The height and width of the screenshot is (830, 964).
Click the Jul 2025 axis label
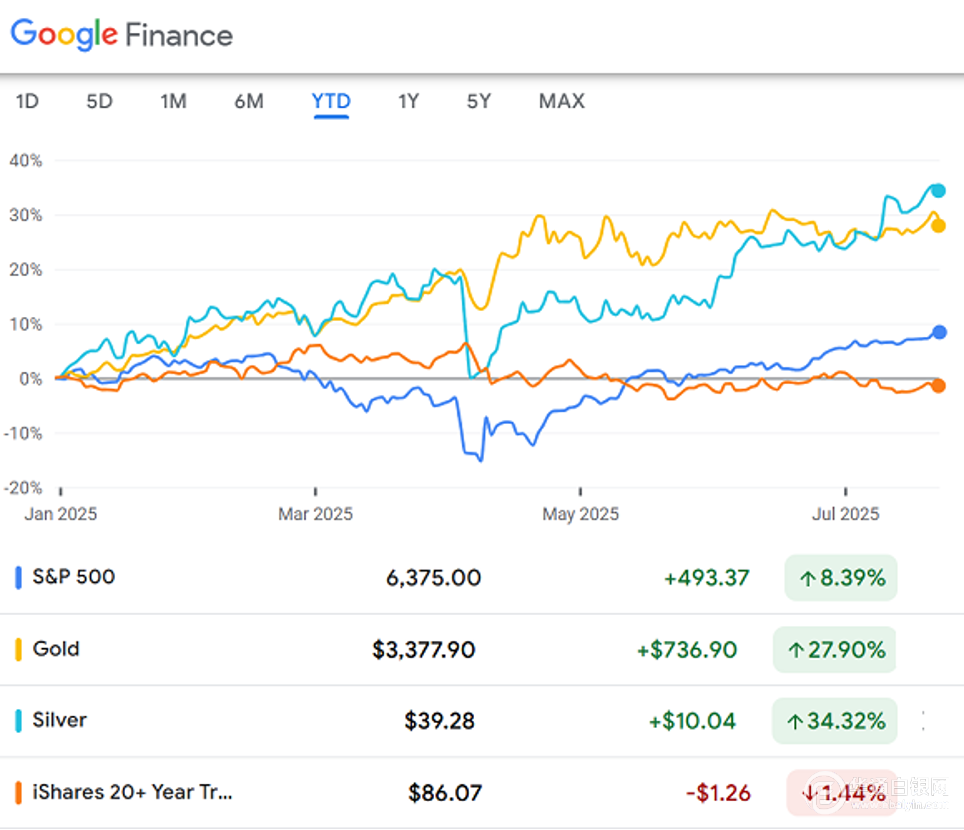845,514
